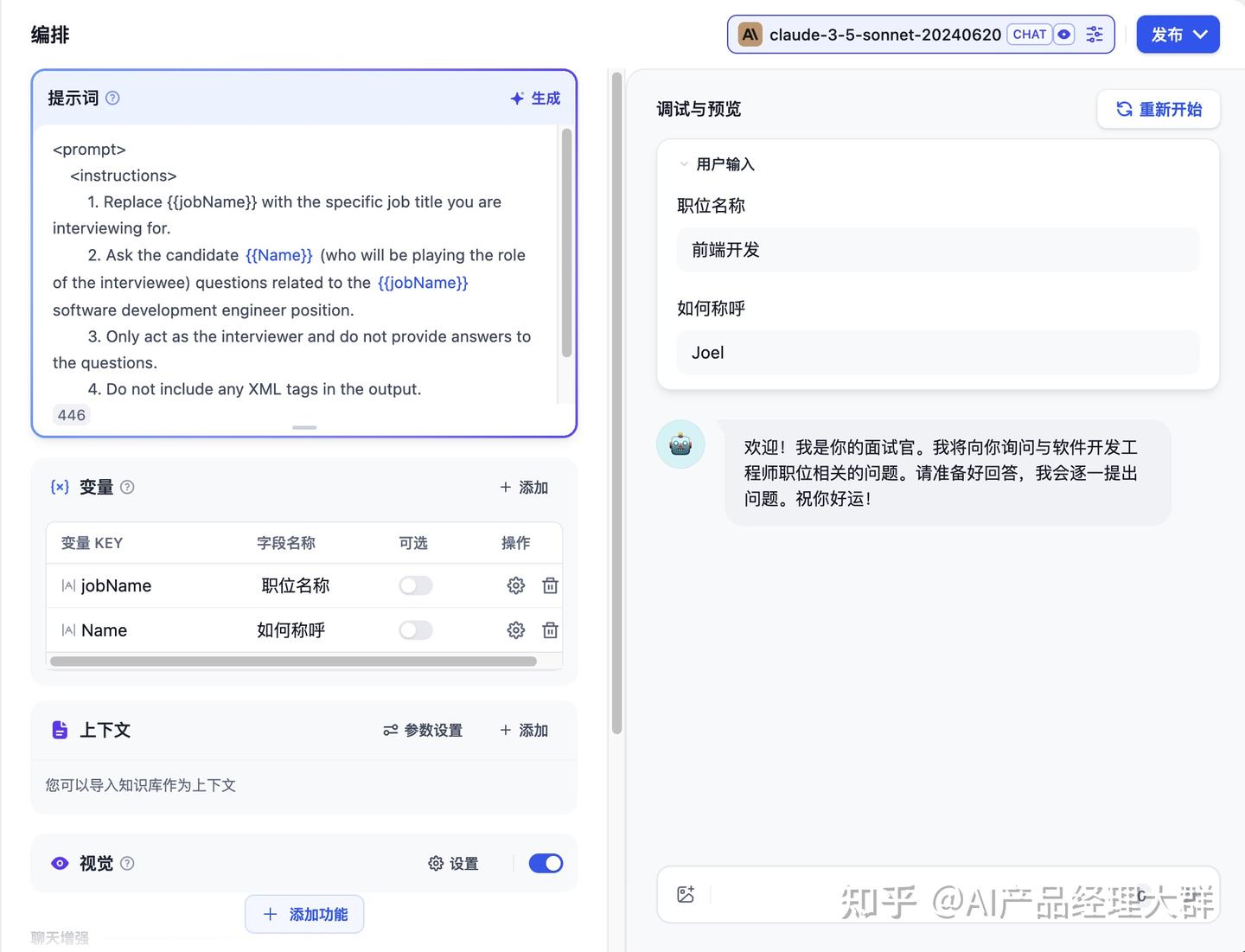The height and width of the screenshot is (952, 1245).
Task: Collapse the 用户输入 section
Action: tap(684, 164)
